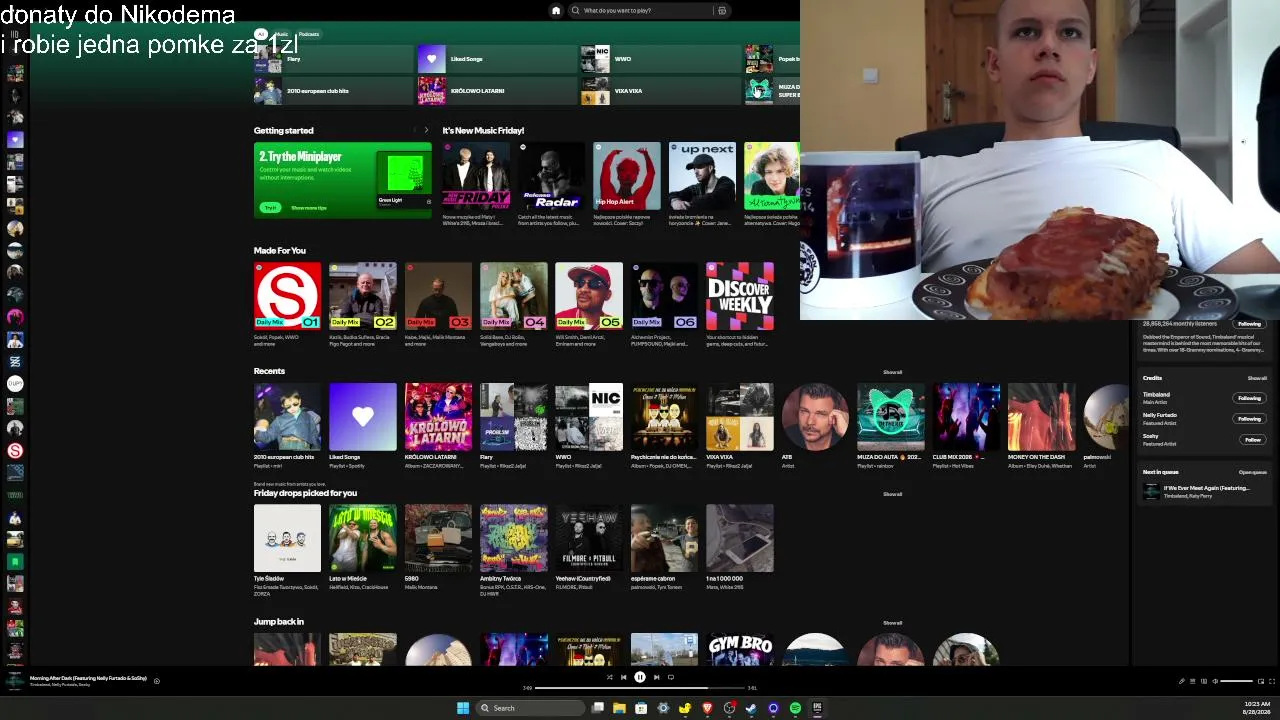Open the Release Radar playlist cover
Viewport: 1280px width, 720px height.
(x=551, y=176)
